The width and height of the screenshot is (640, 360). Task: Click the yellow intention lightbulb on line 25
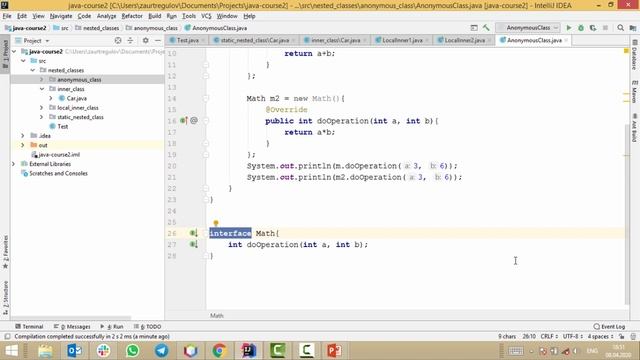[x=216, y=223]
